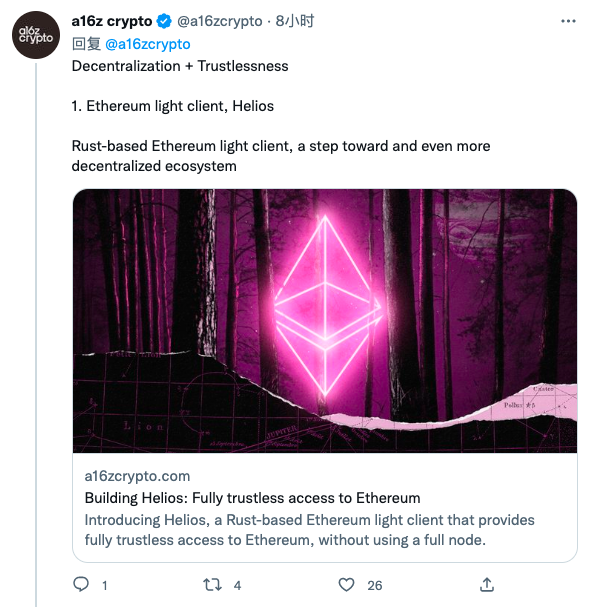Click the Introducing Helios card description
This screenshot has width=594, height=607.
(309, 530)
